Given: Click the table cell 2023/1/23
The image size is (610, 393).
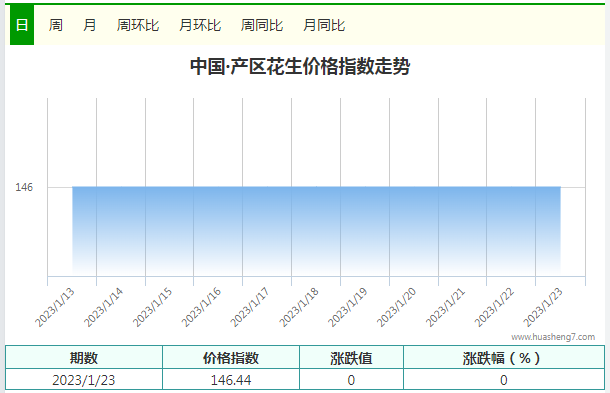Looking at the screenshot, I should 84,380.
